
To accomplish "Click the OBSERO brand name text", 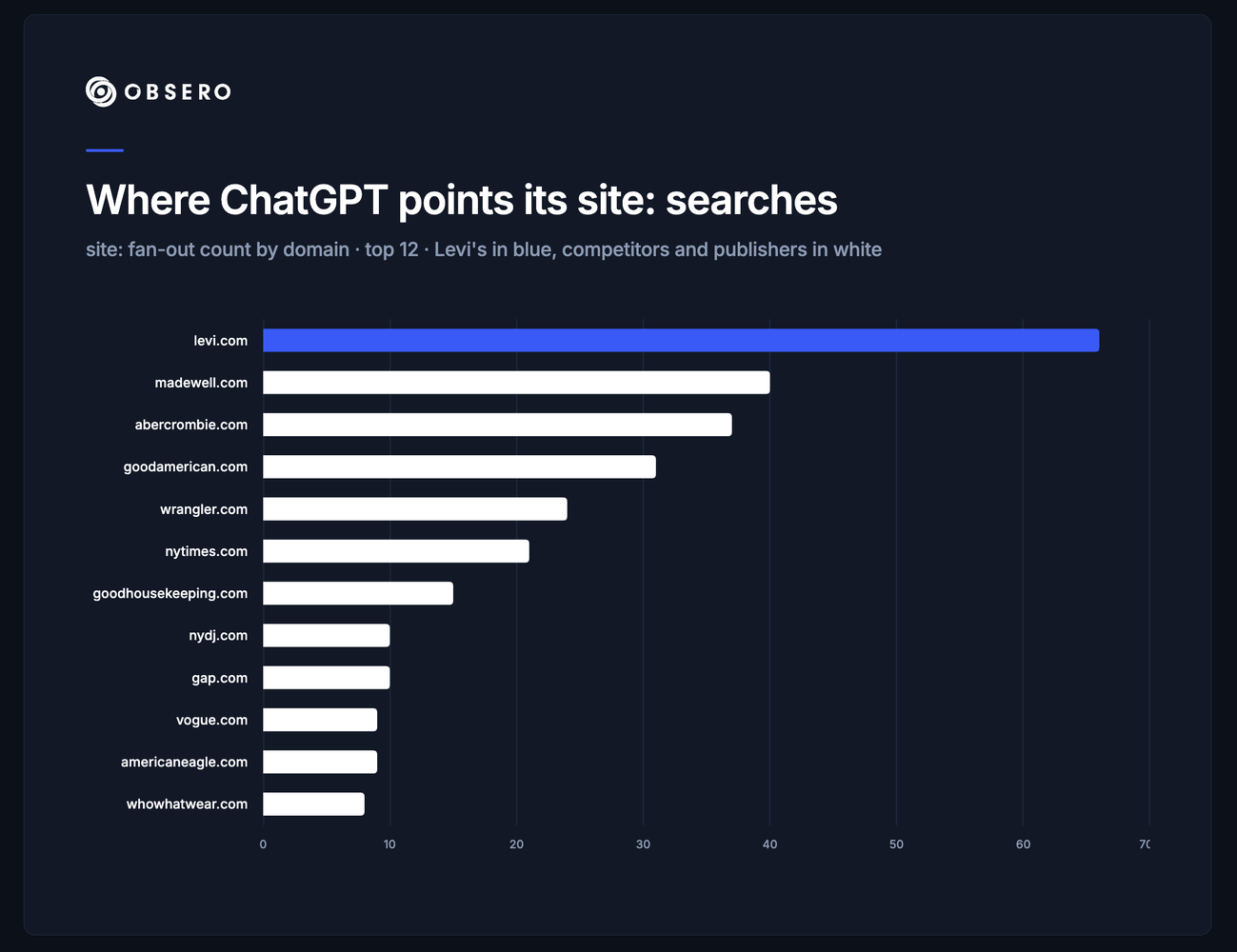I will tap(178, 92).
